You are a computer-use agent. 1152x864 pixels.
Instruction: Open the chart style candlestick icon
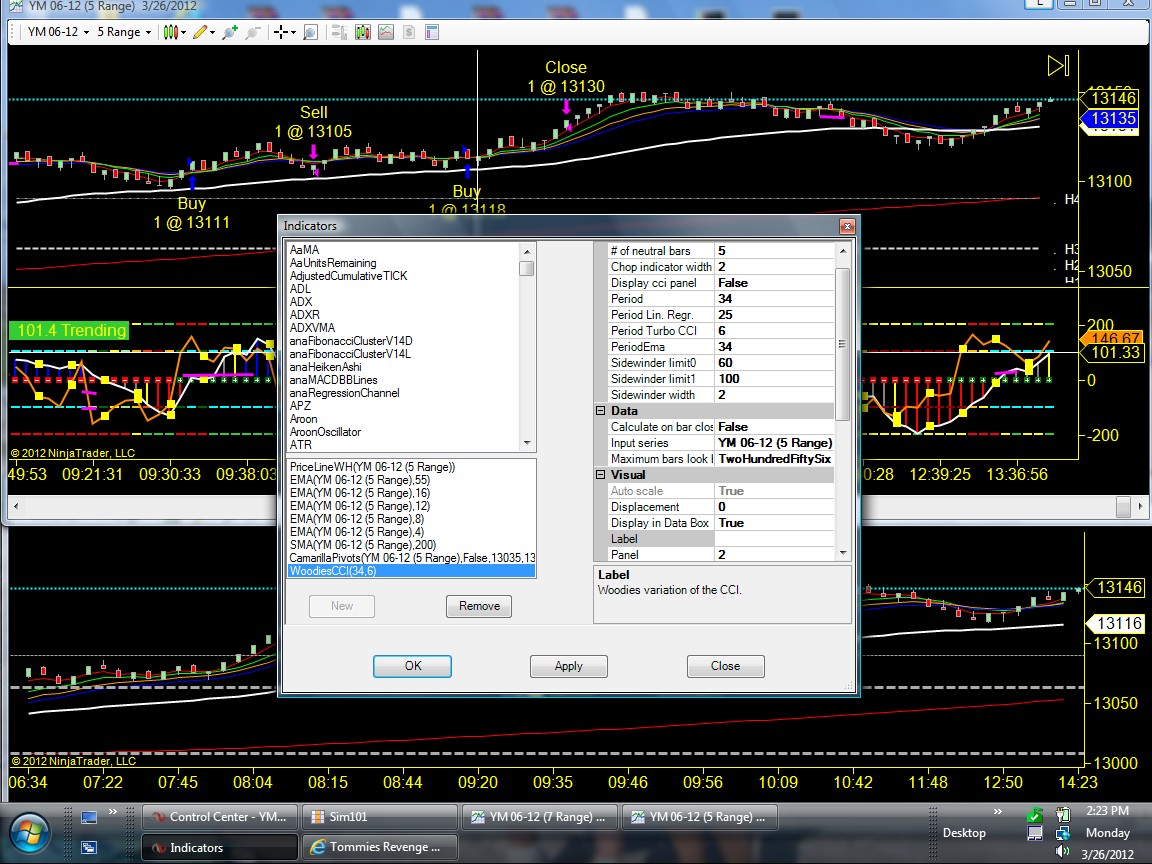[170, 32]
